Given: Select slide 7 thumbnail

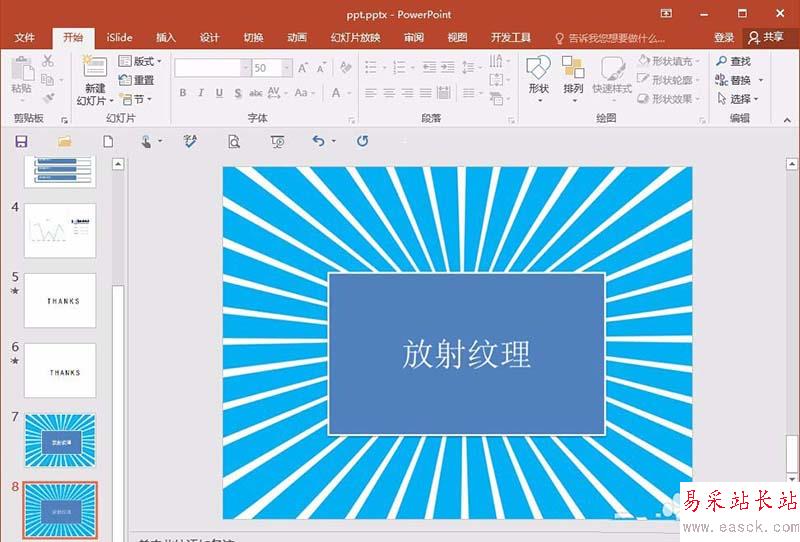Looking at the screenshot, I should tap(60, 440).
